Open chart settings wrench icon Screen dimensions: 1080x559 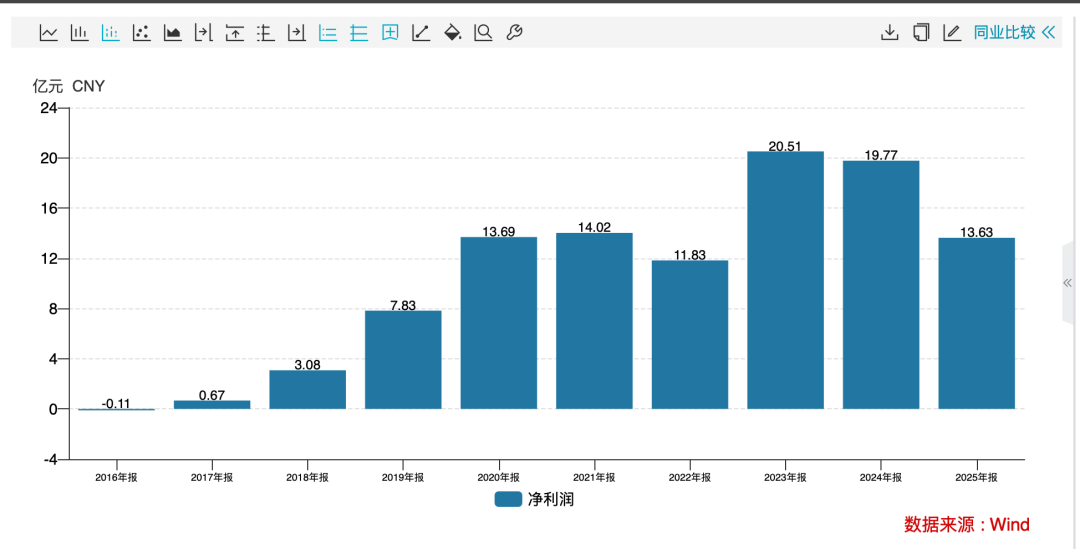tap(514, 32)
